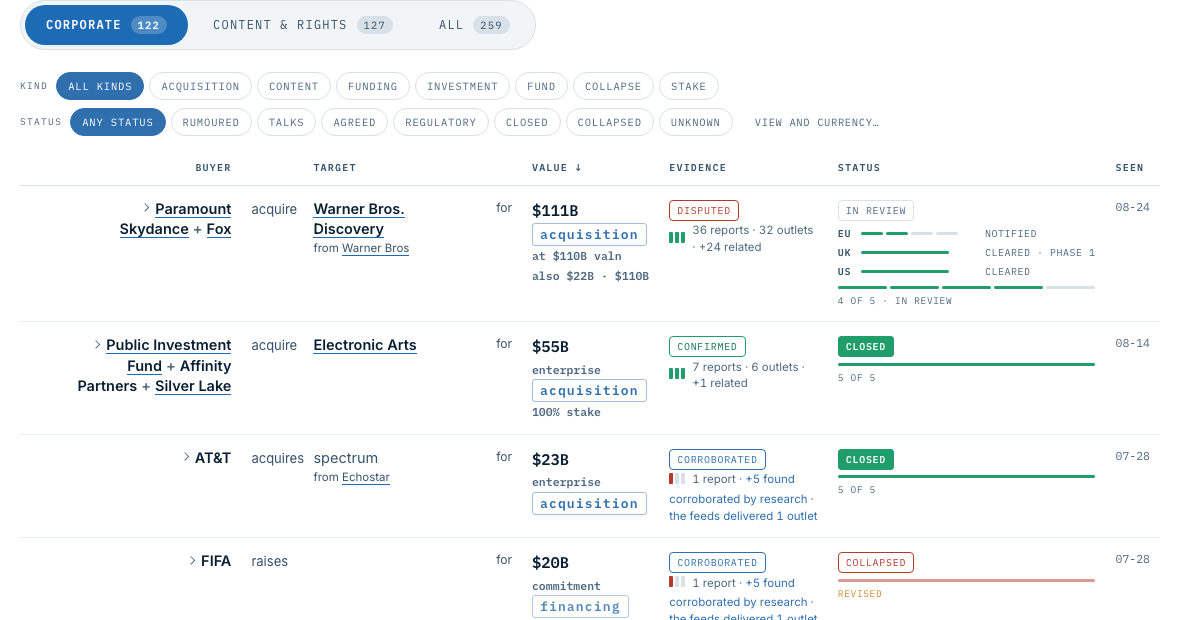Click the 4 of 5 stage progress bar
This screenshot has height=620, width=1180.
pos(966,287)
